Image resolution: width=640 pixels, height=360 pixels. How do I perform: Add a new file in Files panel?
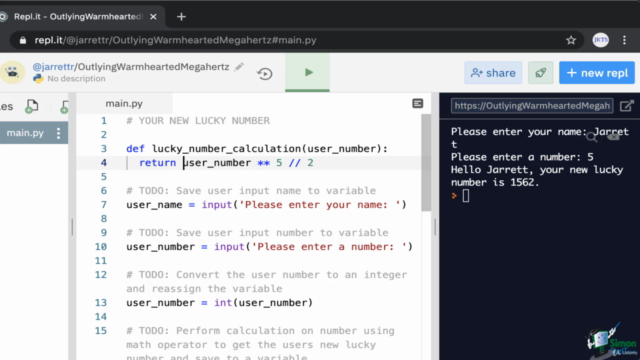click(31, 107)
